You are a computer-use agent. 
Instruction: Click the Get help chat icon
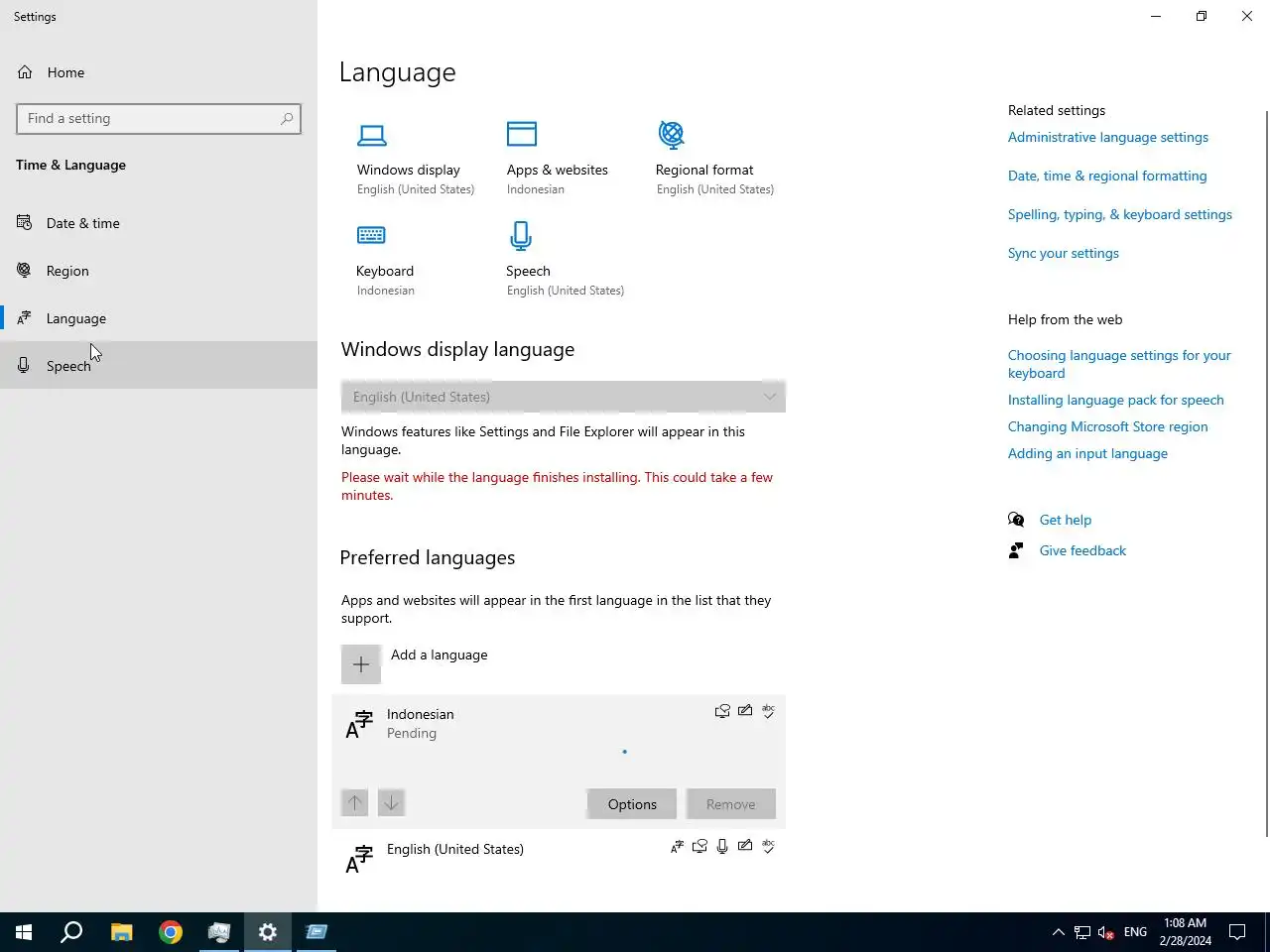click(x=1016, y=520)
